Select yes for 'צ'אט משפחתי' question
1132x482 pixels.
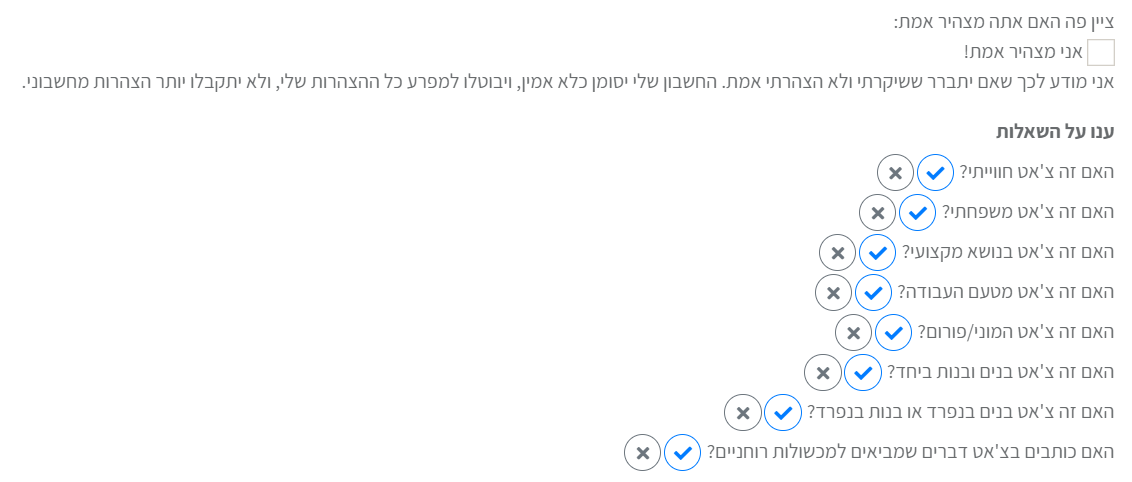[x=917, y=213]
